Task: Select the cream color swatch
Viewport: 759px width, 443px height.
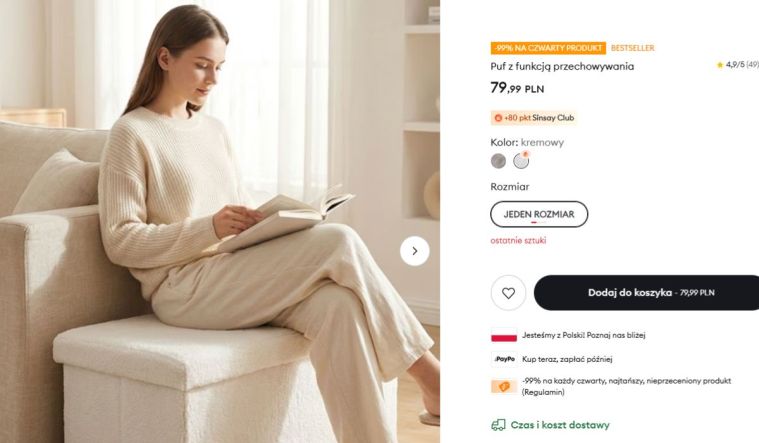Action: (521, 161)
